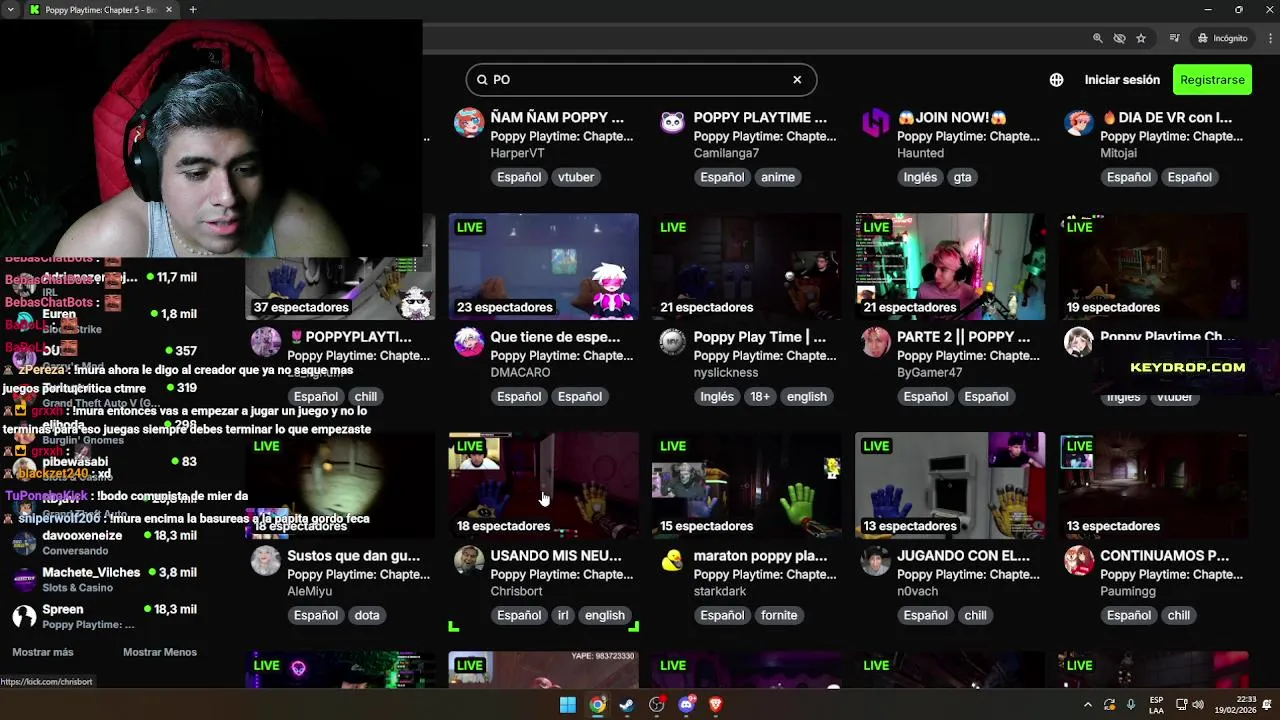Open DMACARO channel avatar
The height and width of the screenshot is (720, 1280).
pyautogui.click(x=469, y=342)
